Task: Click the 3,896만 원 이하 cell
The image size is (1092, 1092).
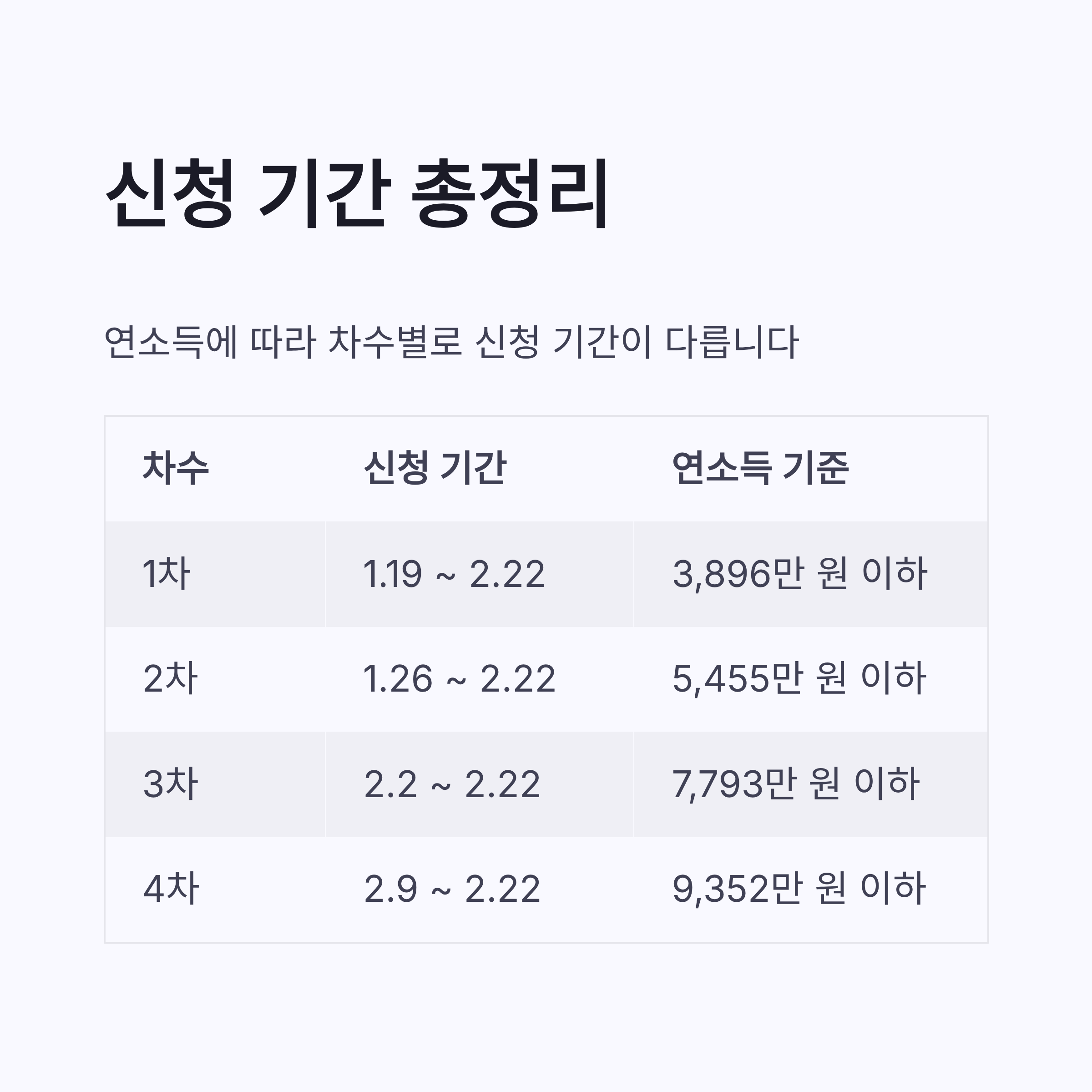Action: click(800, 574)
